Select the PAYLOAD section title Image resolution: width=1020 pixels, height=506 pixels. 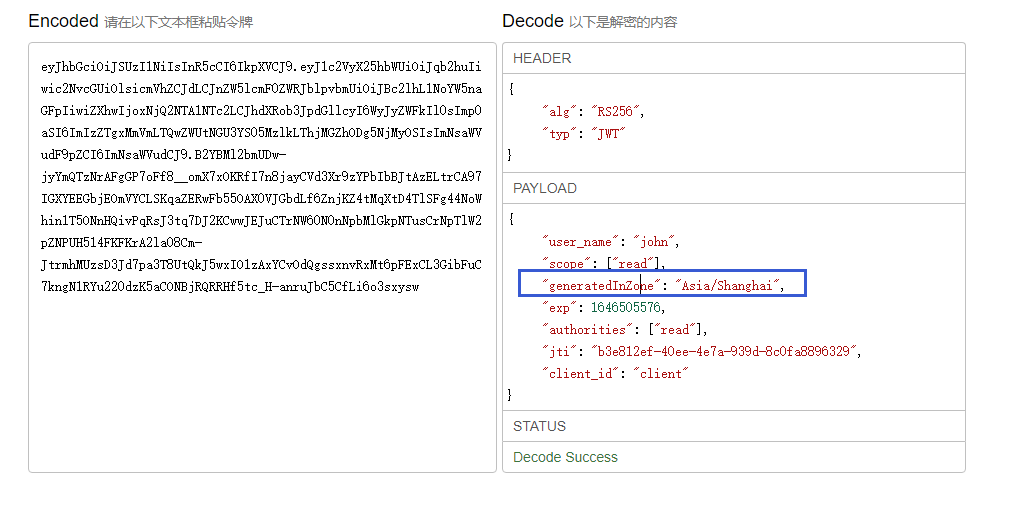pyautogui.click(x=544, y=189)
